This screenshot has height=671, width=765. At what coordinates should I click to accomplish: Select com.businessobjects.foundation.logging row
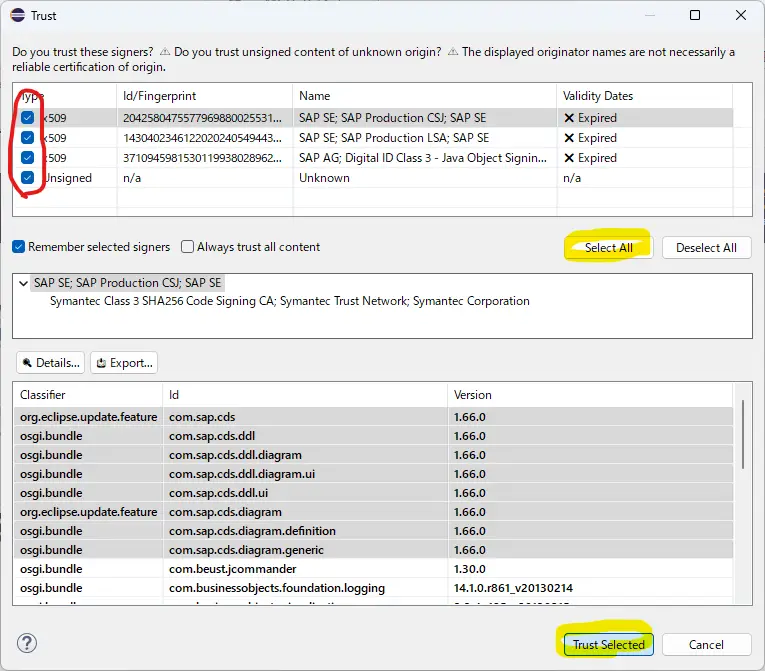coord(373,588)
